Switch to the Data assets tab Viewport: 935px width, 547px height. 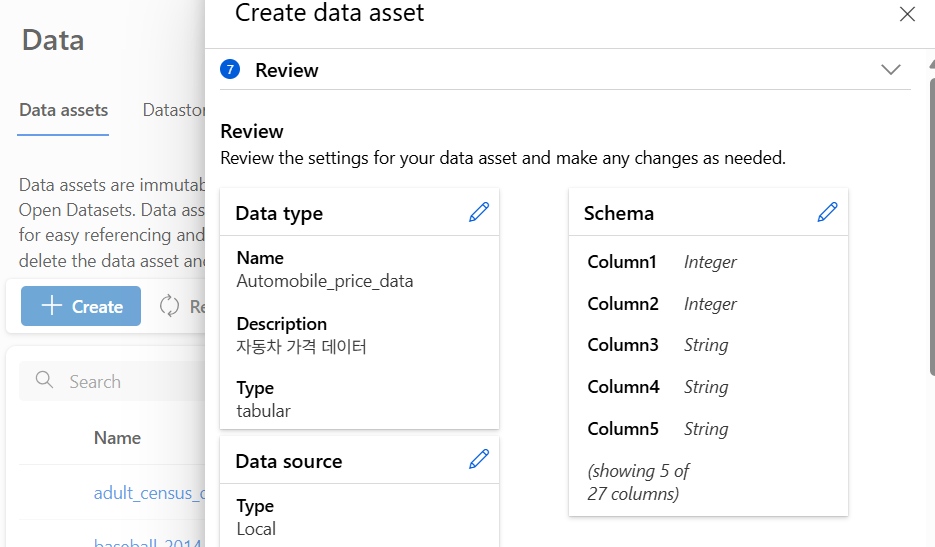point(64,110)
